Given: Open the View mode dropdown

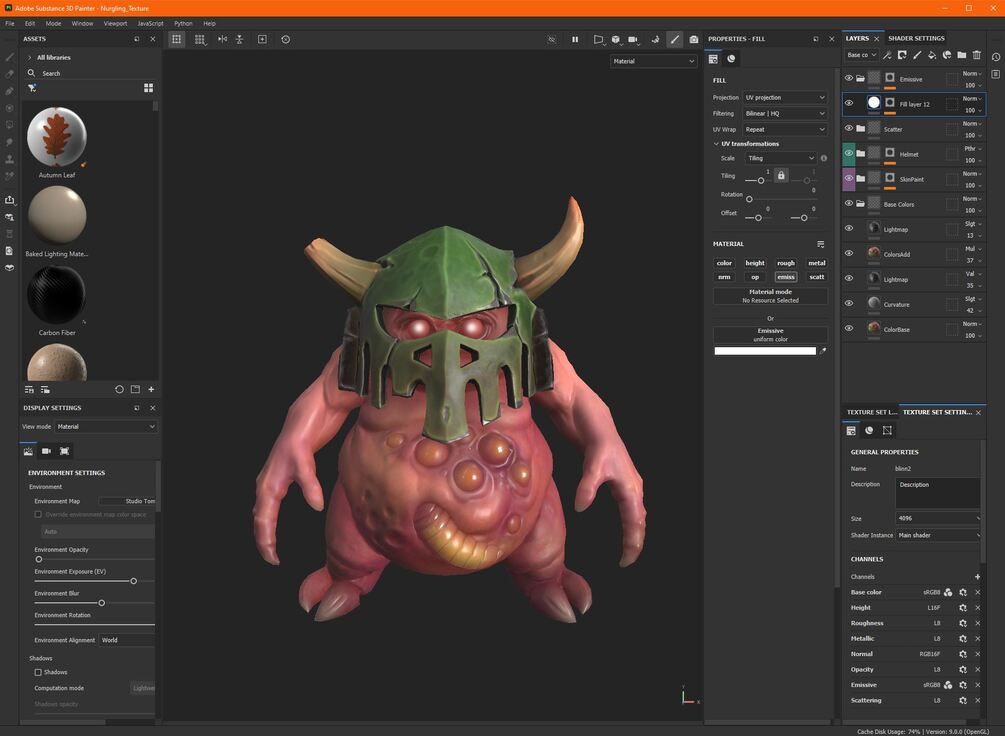Looking at the screenshot, I should (106, 427).
